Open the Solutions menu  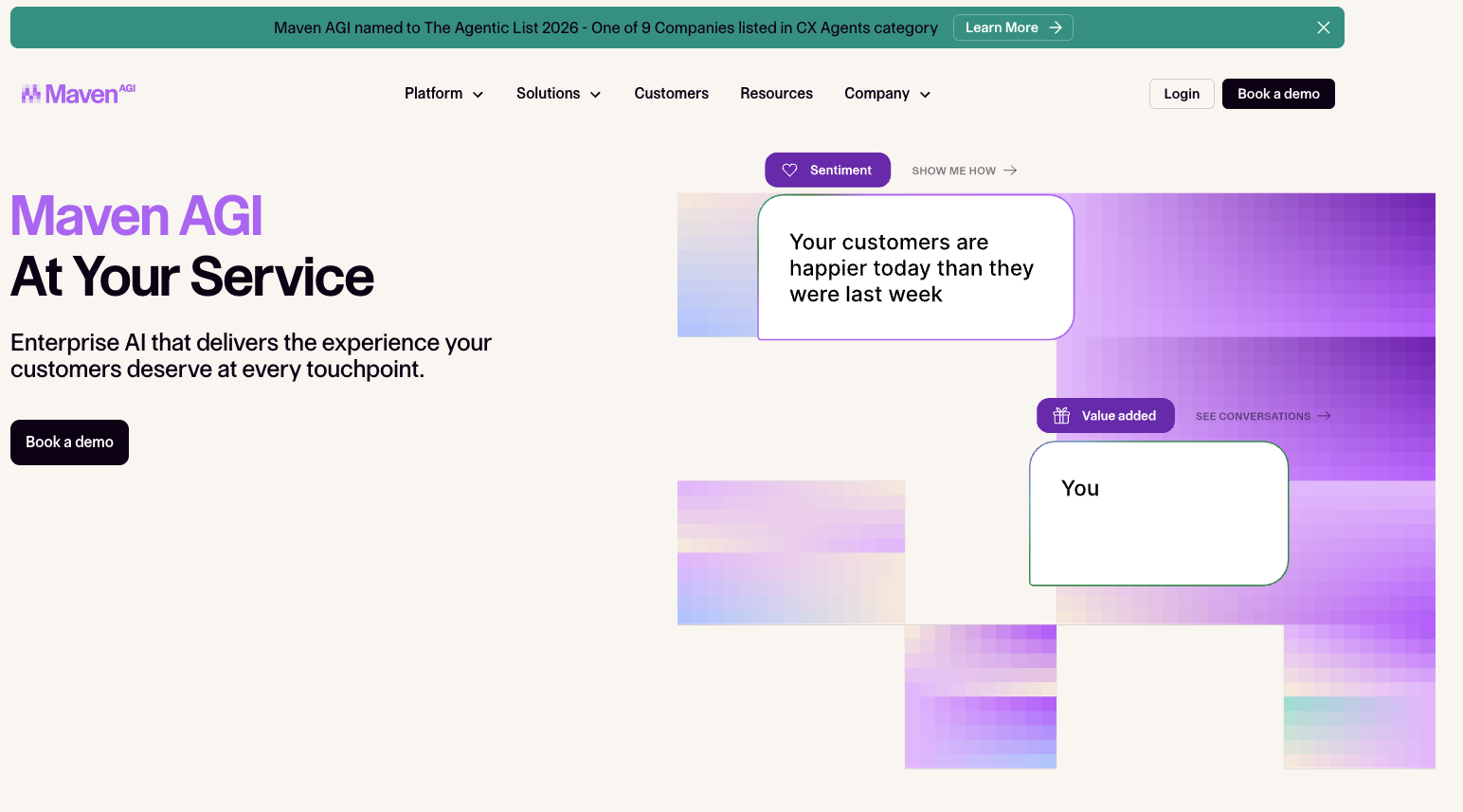click(558, 94)
